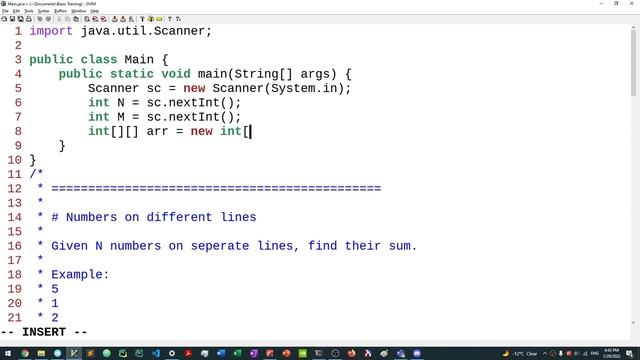Show hidden system tray icons chevron
640x360 pixels.
(x=545, y=353)
